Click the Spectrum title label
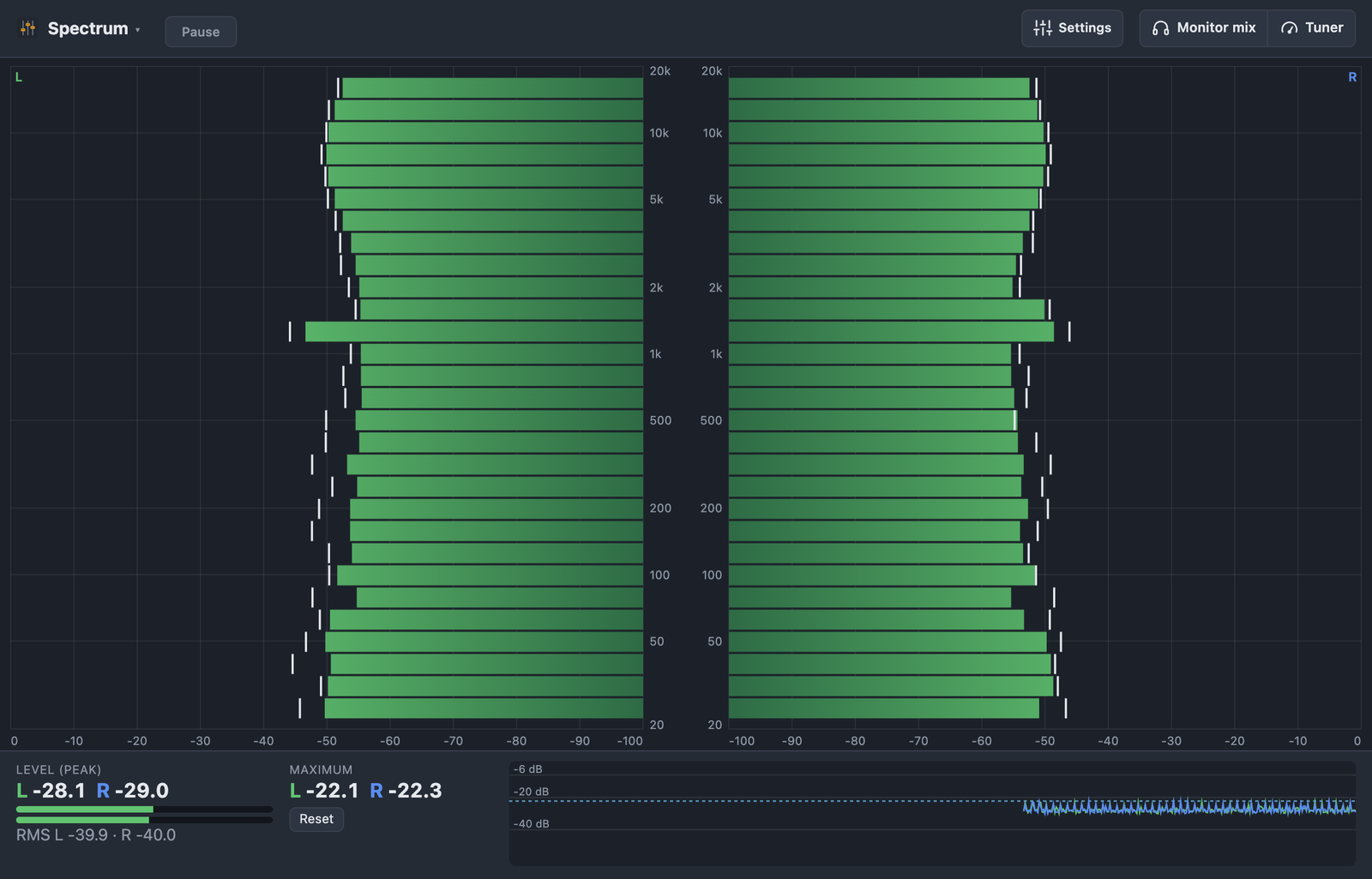1372x879 pixels. coord(87,28)
